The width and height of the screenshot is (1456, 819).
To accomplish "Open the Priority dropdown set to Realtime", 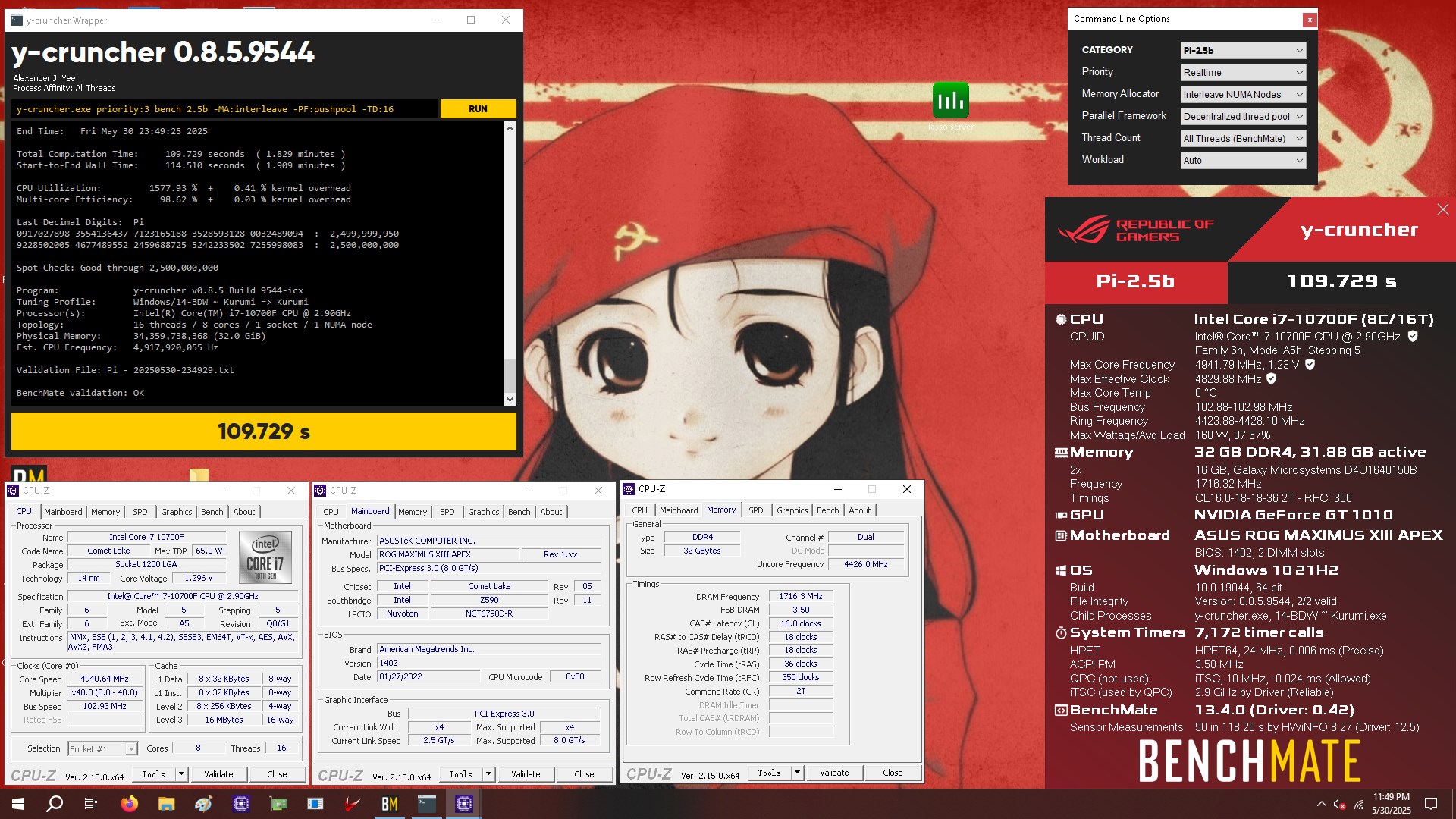I will point(1243,72).
